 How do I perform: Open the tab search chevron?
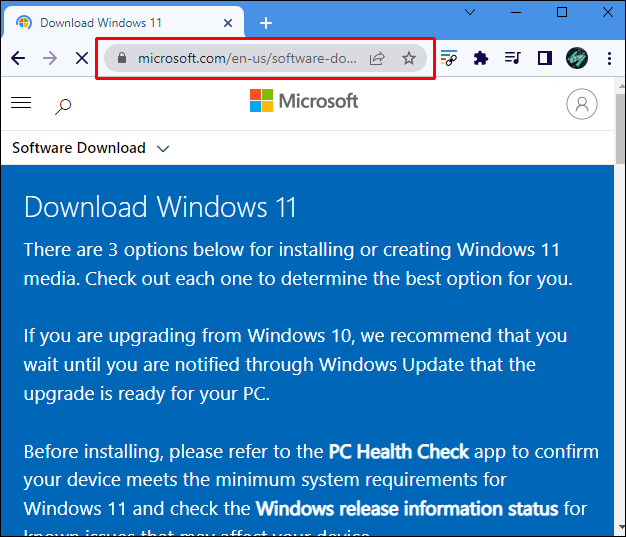[x=470, y=12]
